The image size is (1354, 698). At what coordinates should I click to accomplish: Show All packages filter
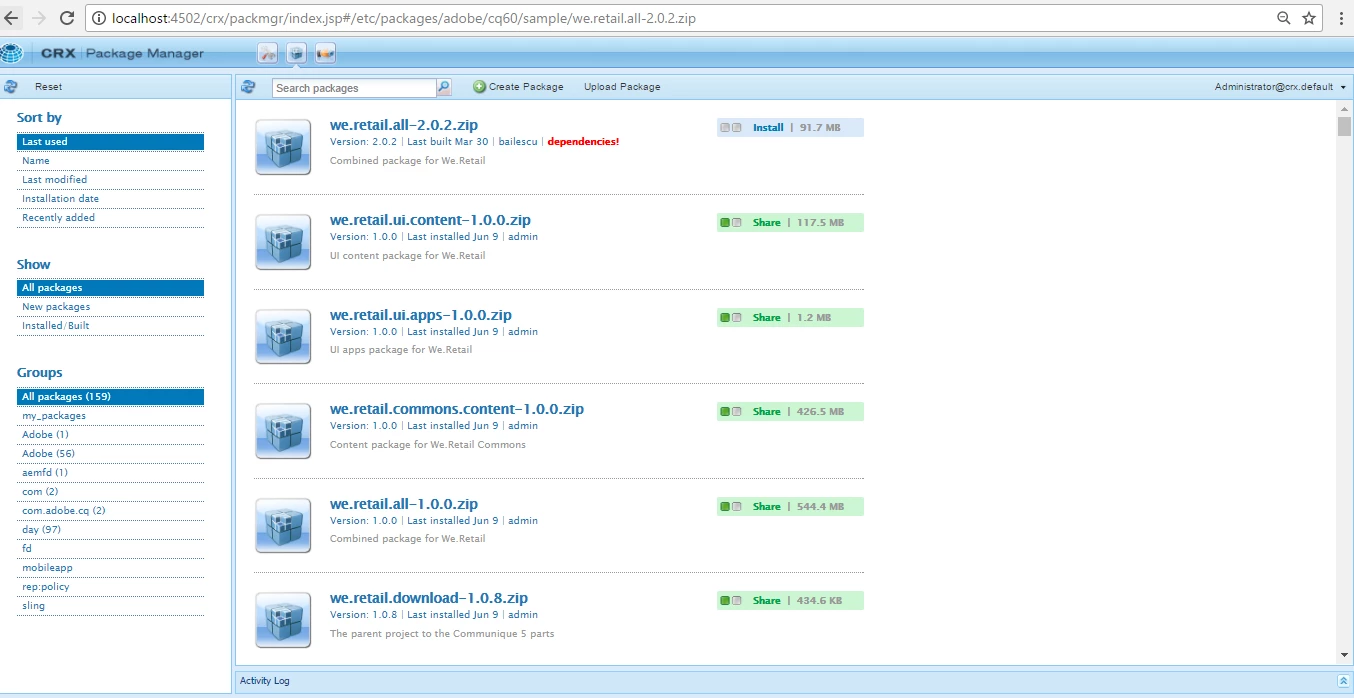pyautogui.click(x=110, y=288)
